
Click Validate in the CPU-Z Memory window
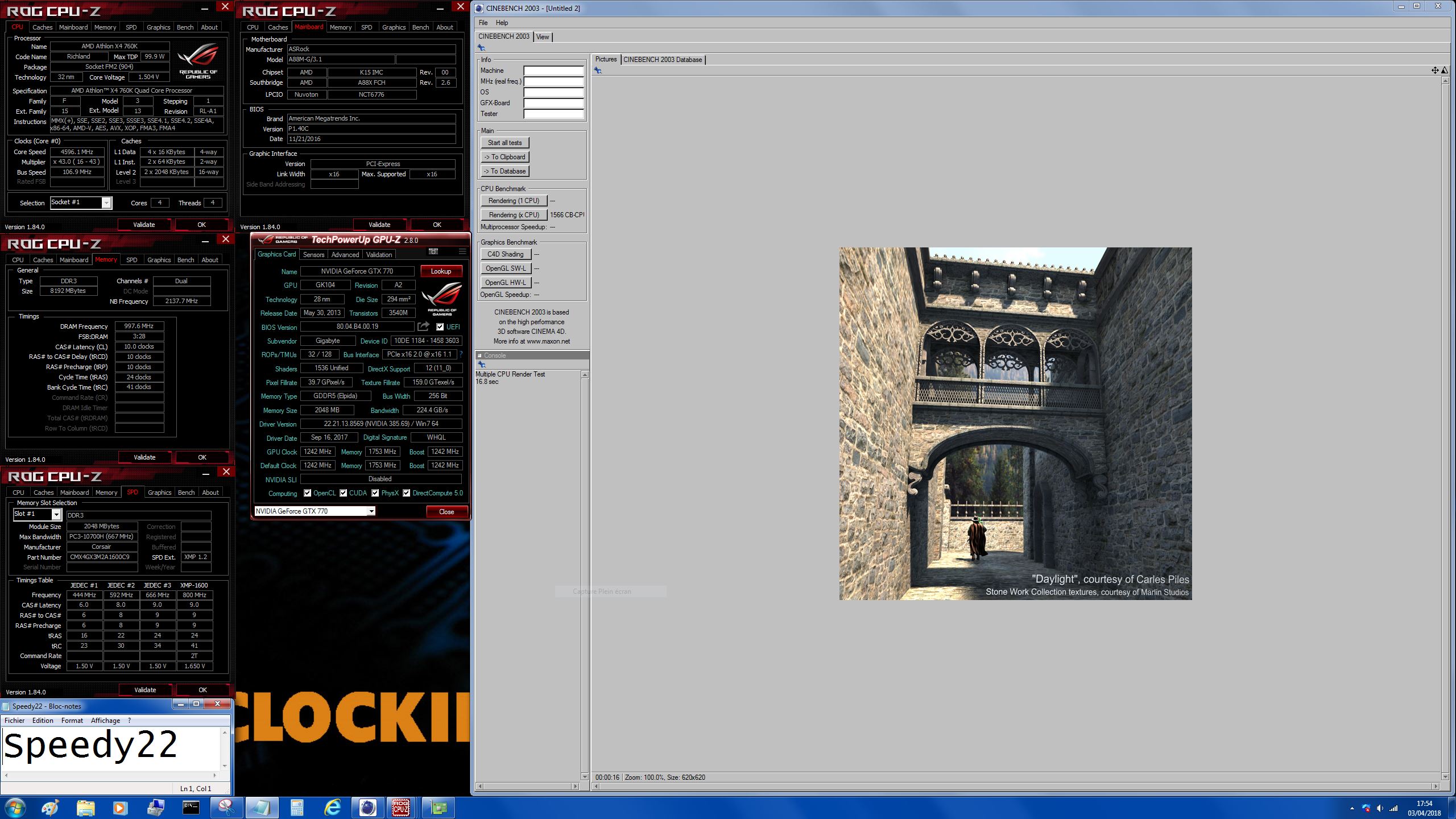tap(144, 457)
